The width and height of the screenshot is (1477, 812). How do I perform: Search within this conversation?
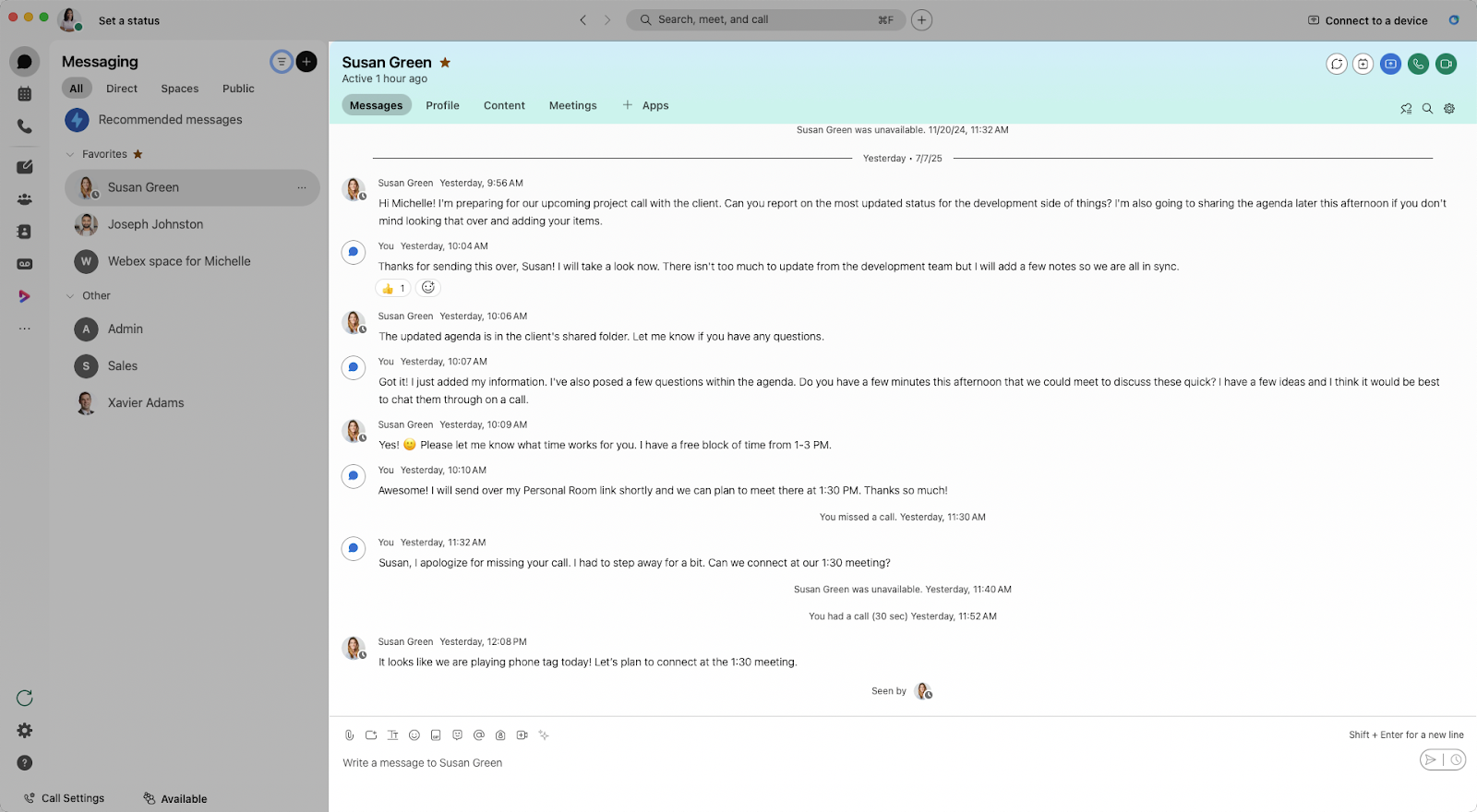1427,109
